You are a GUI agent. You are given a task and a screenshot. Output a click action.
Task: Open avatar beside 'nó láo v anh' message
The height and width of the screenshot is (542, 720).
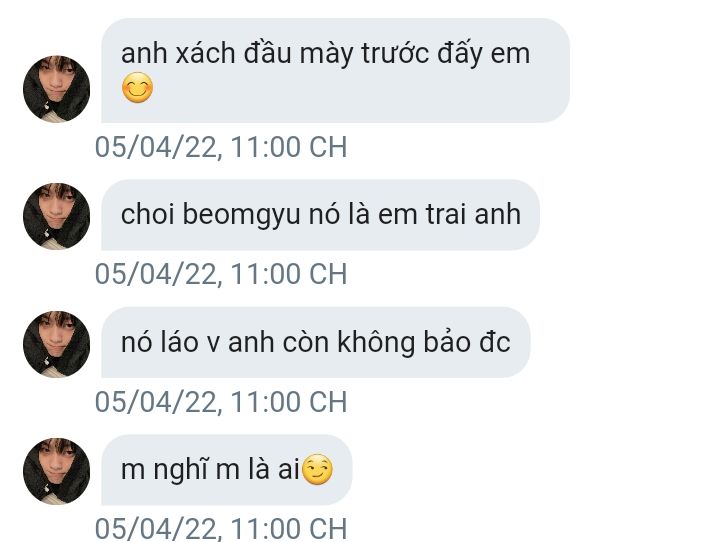(56, 344)
